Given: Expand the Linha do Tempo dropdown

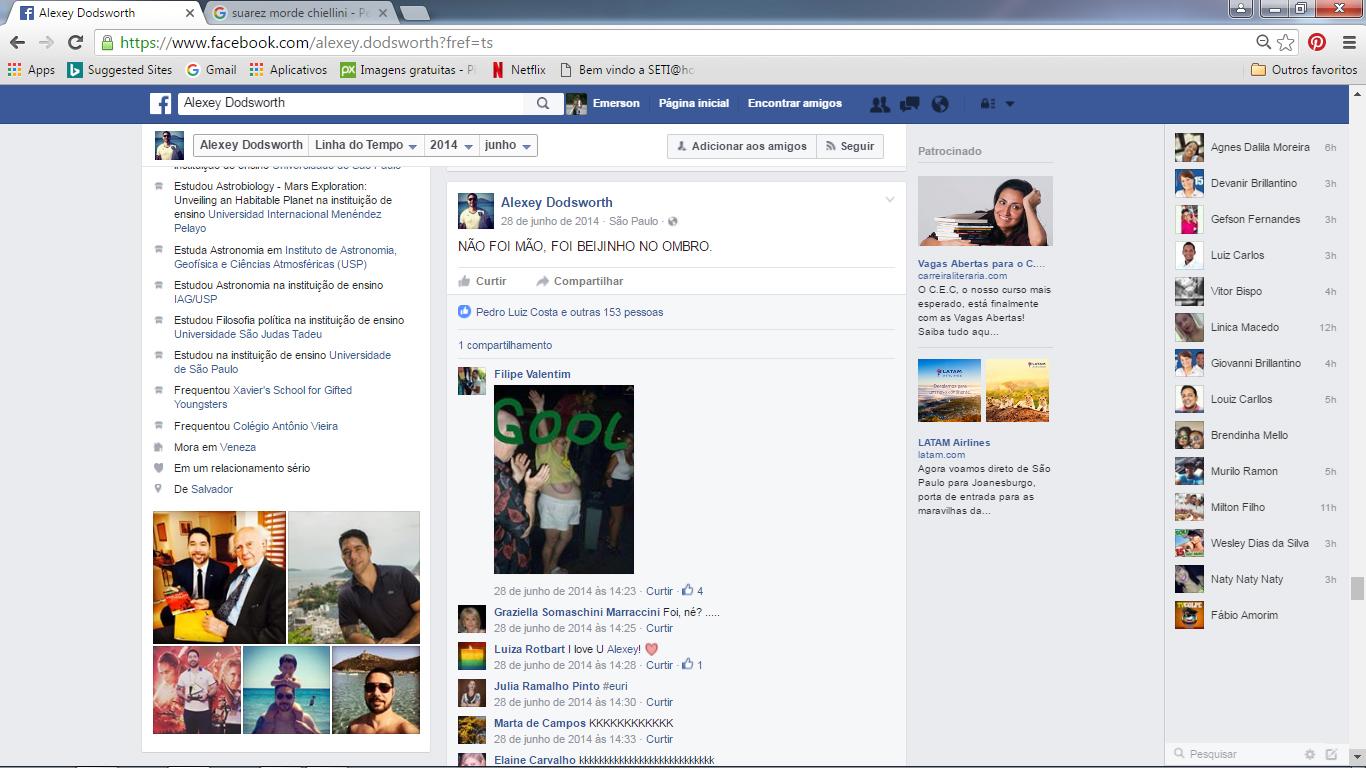Looking at the screenshot, I should pyautogui.click(x=367, y=145).
